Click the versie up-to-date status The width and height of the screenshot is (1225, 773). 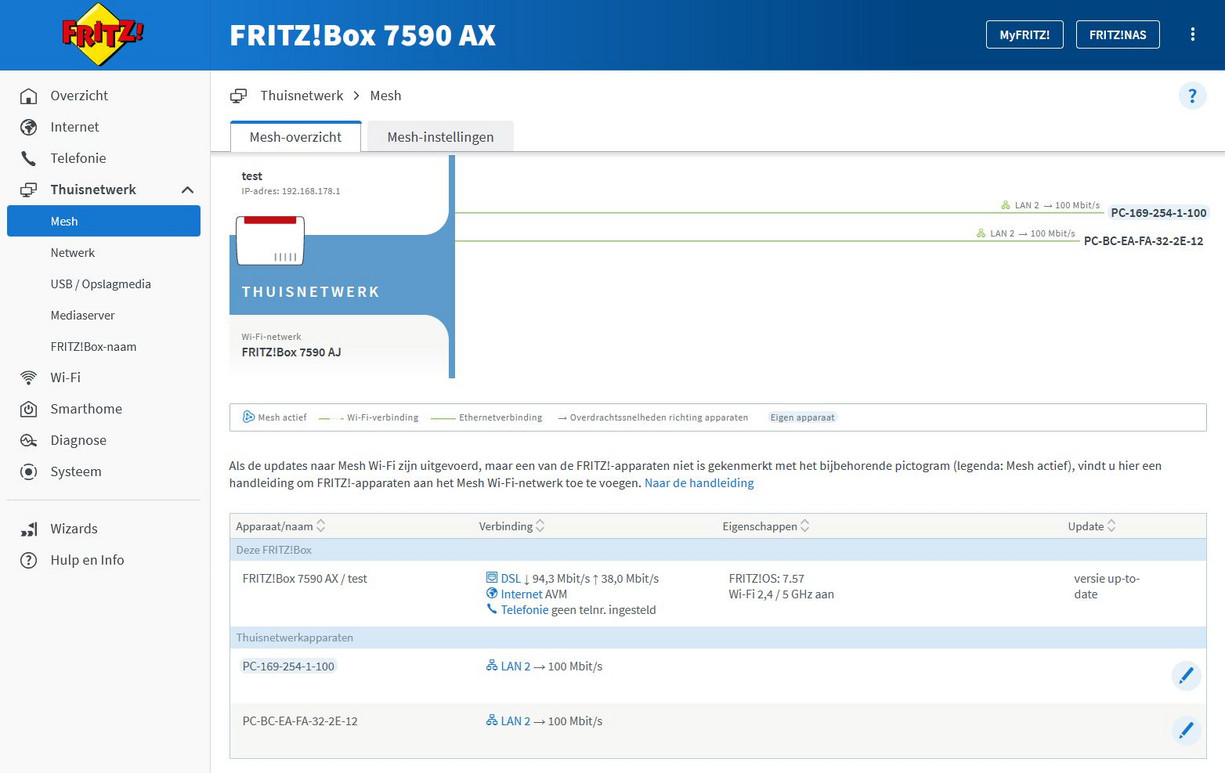pos(1106,586)
